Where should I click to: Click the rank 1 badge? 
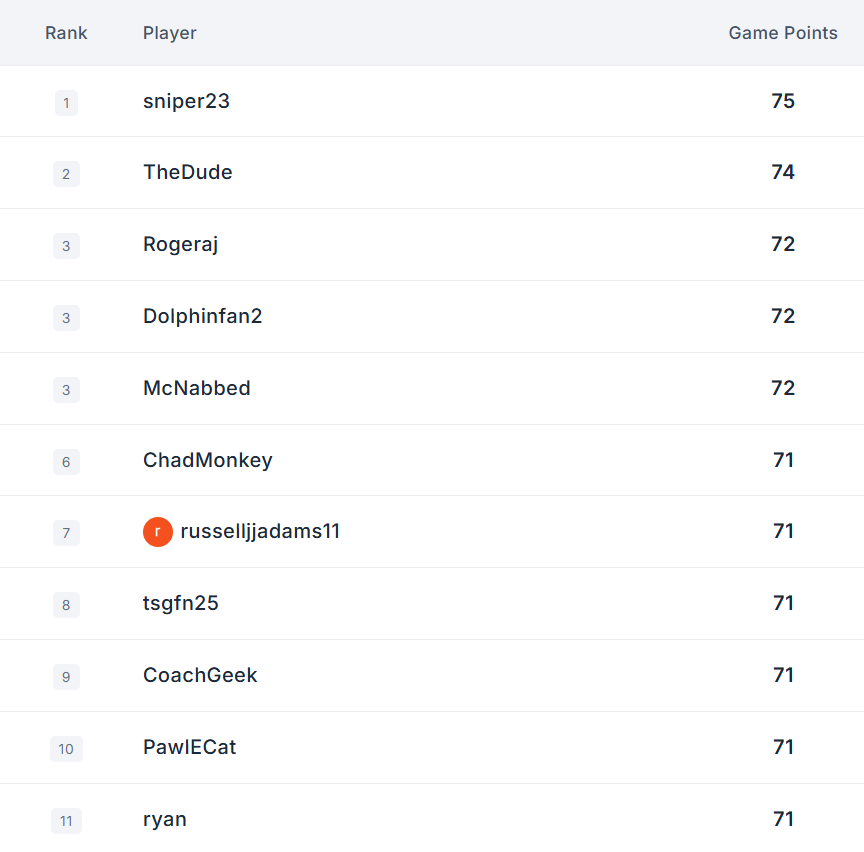(66, 103)
